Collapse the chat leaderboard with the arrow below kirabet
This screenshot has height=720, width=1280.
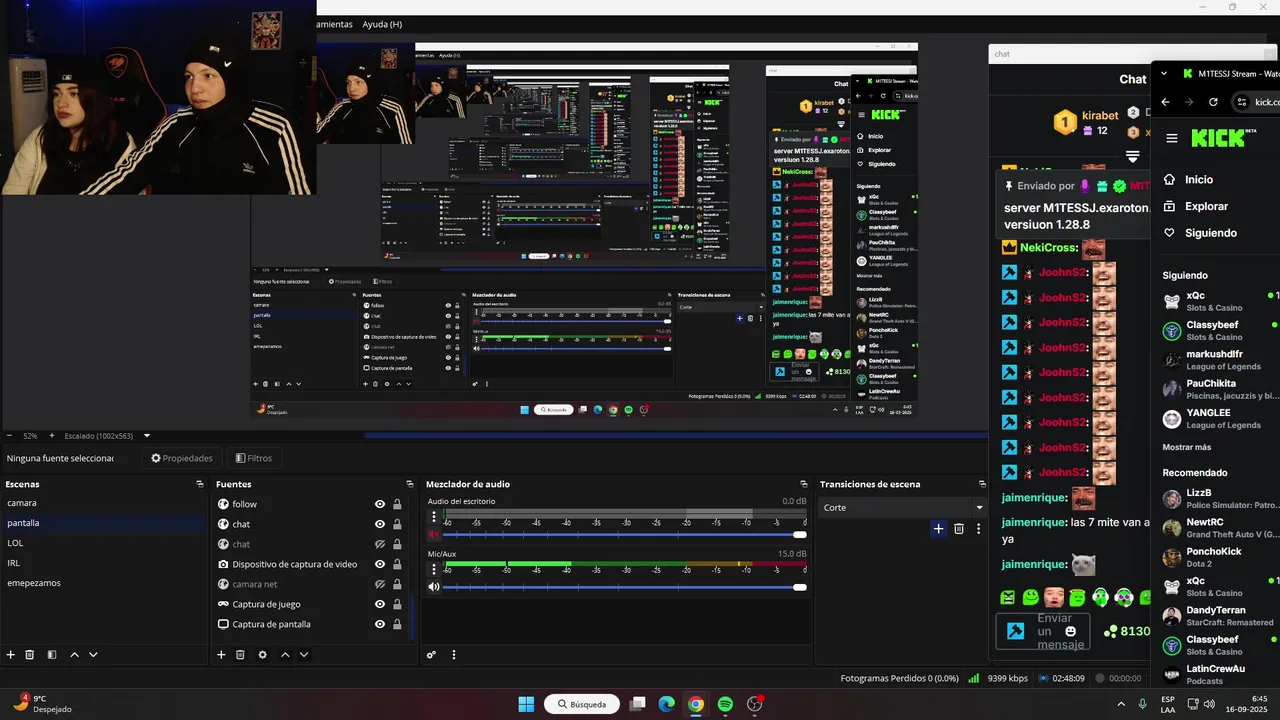tap(1132, 157)
